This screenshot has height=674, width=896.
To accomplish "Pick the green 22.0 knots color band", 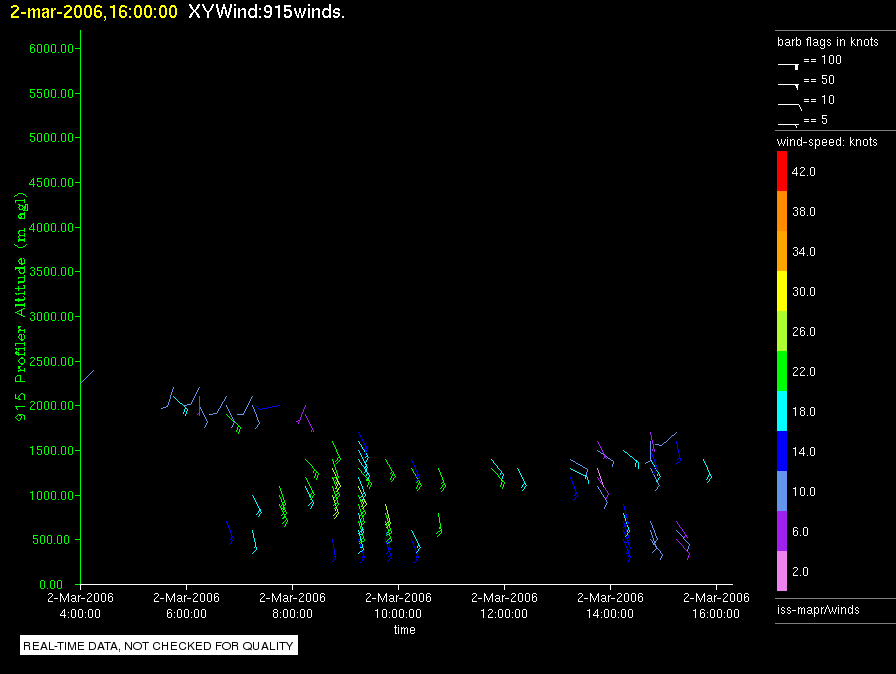I will point(781,371).
